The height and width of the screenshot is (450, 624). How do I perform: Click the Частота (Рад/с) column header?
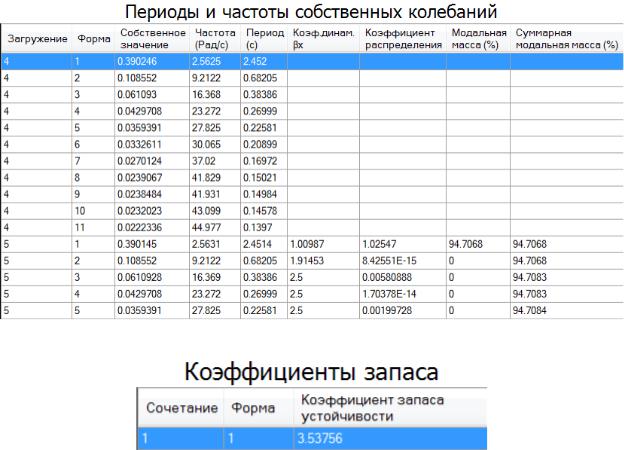tap(215, 39)
